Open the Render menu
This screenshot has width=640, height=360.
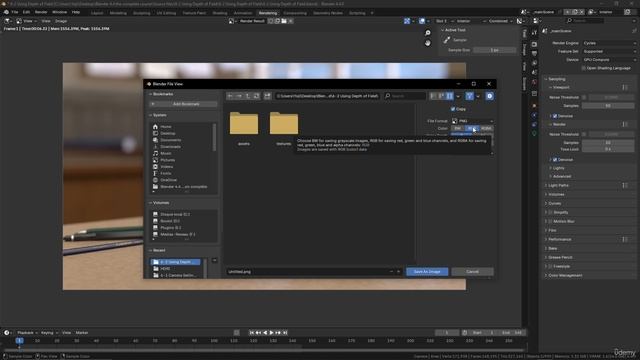(x=41, y=12)
